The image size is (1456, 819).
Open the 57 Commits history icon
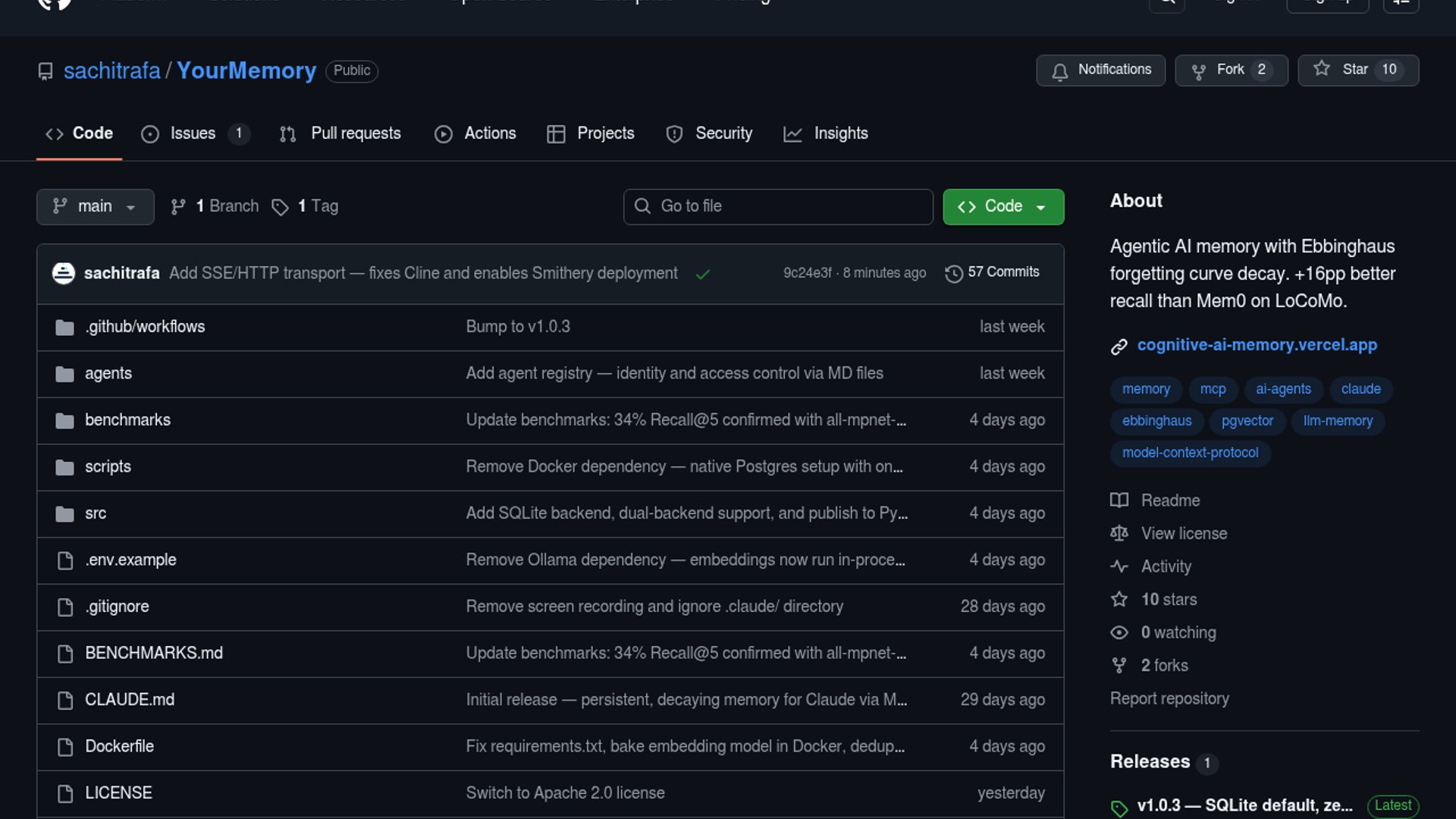click(x=953, y=273)
